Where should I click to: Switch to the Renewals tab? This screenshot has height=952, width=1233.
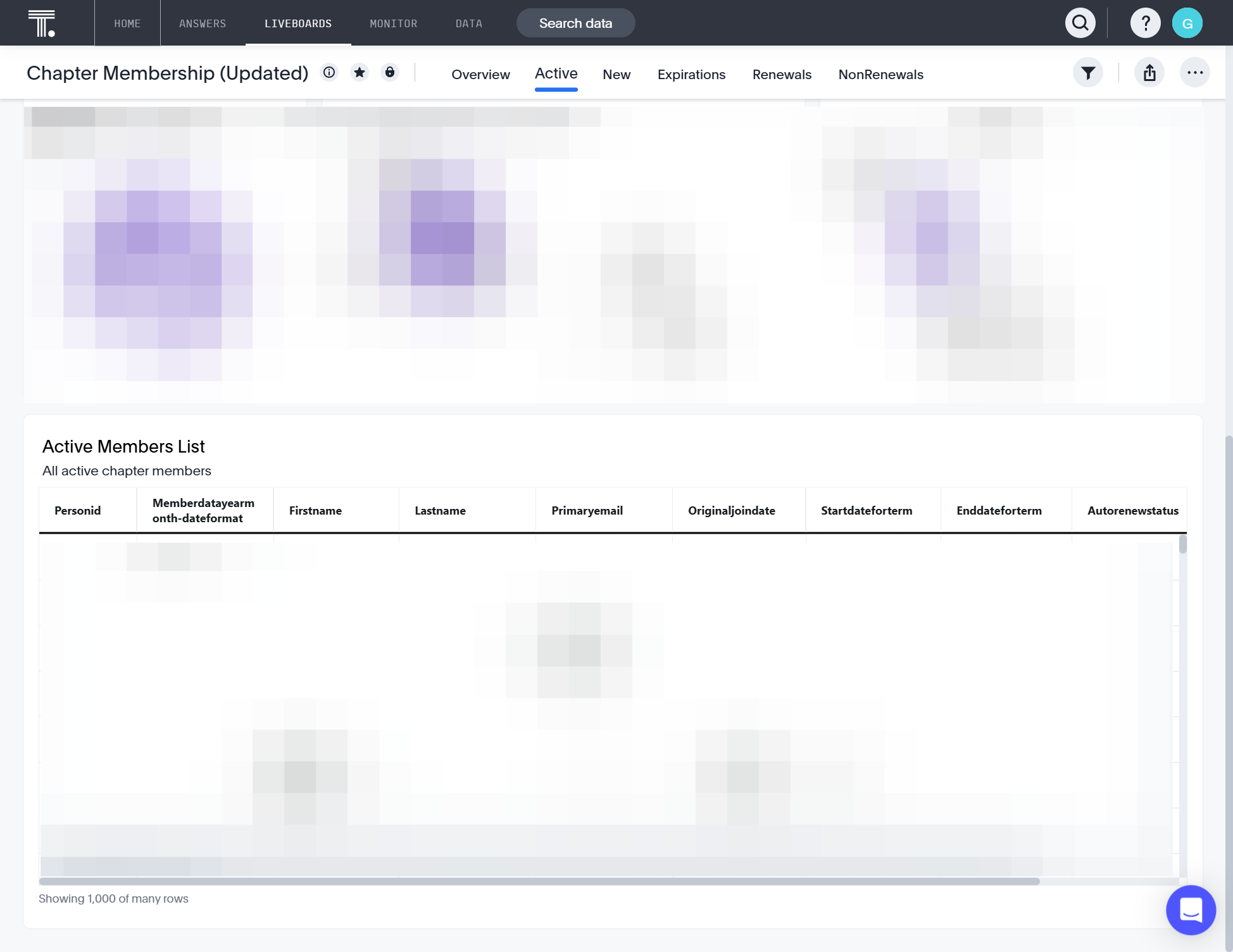tap(782, 75)
